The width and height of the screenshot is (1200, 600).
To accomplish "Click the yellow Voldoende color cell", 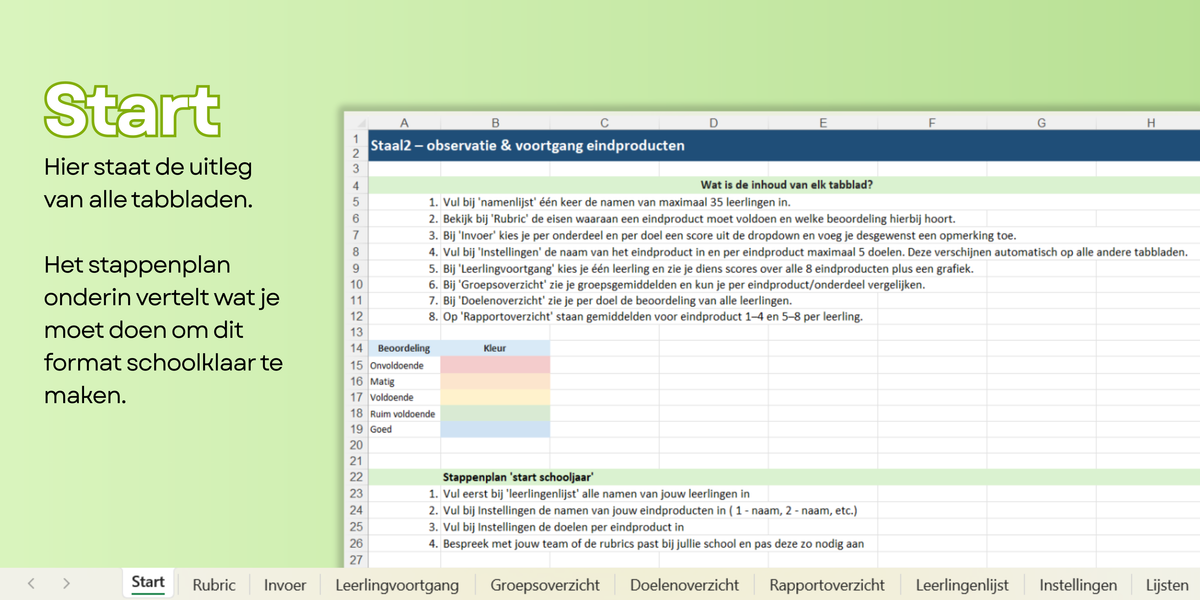I will [x=495, y=397].
